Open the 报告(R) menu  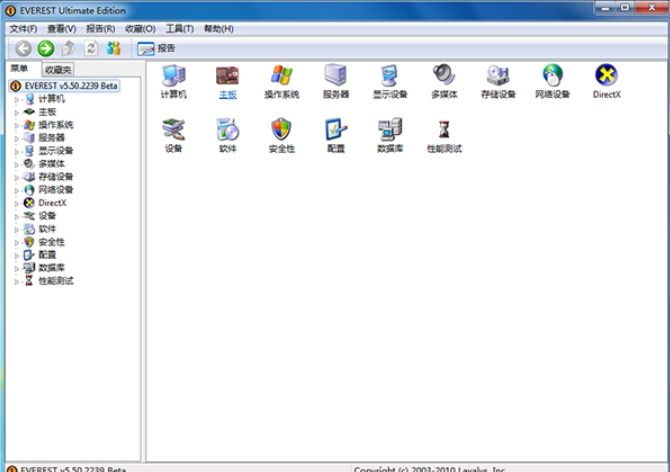pyautogui.click(x=100, y=29)
